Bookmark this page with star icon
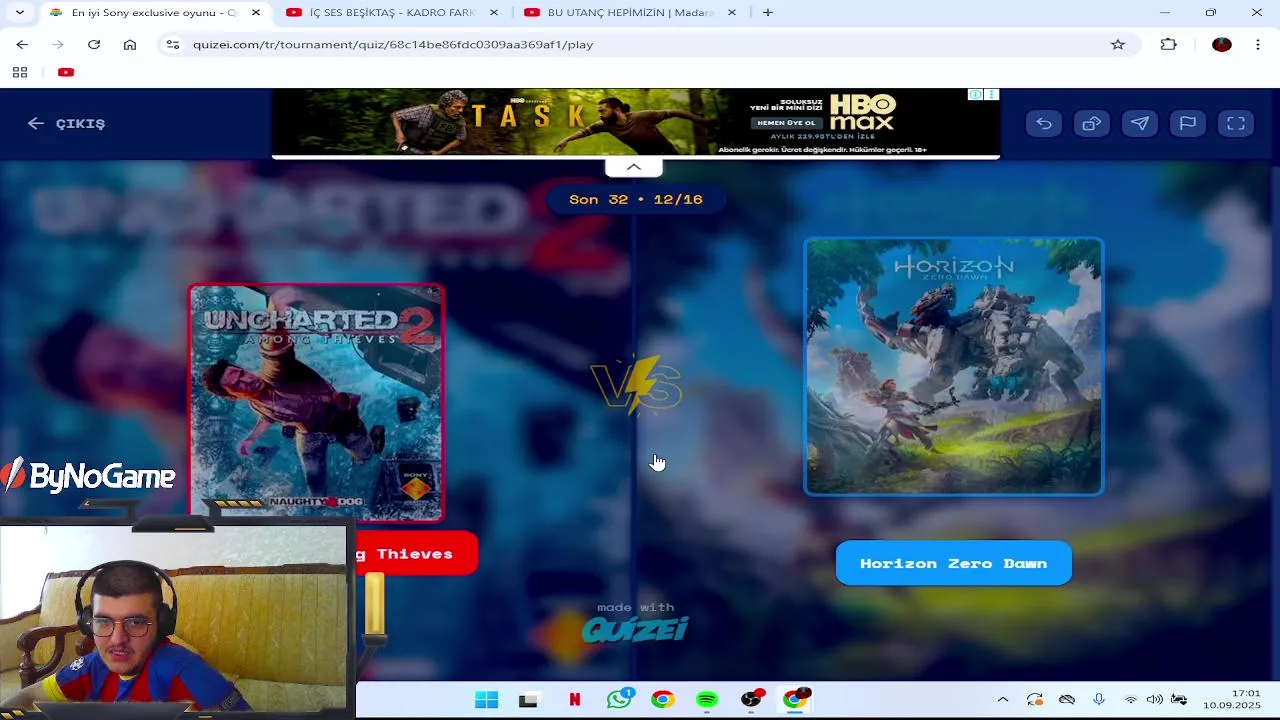 (1118, 44)
